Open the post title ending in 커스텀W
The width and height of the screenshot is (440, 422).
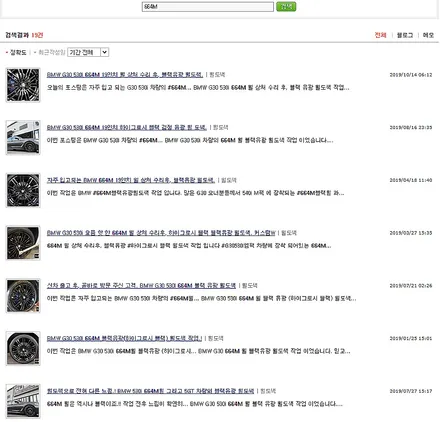tap(161, 233)
